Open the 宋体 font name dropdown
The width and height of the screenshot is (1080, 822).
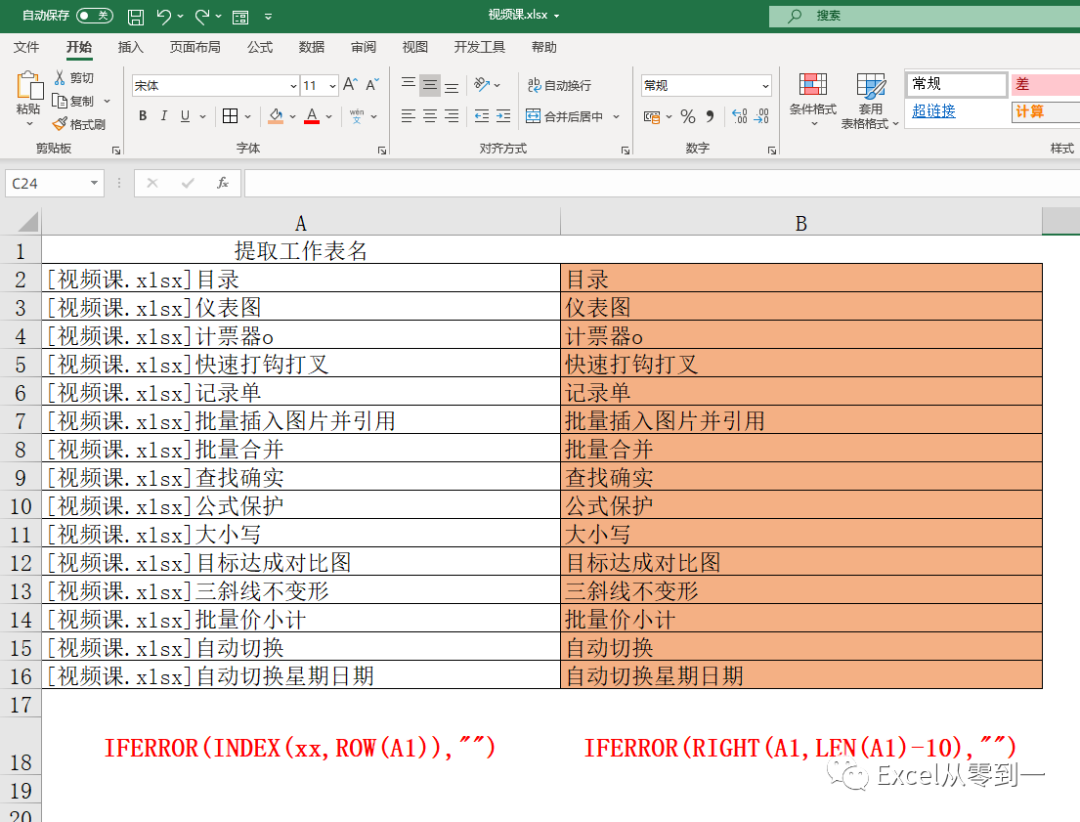pyautogui.click(x=293, y=85)
